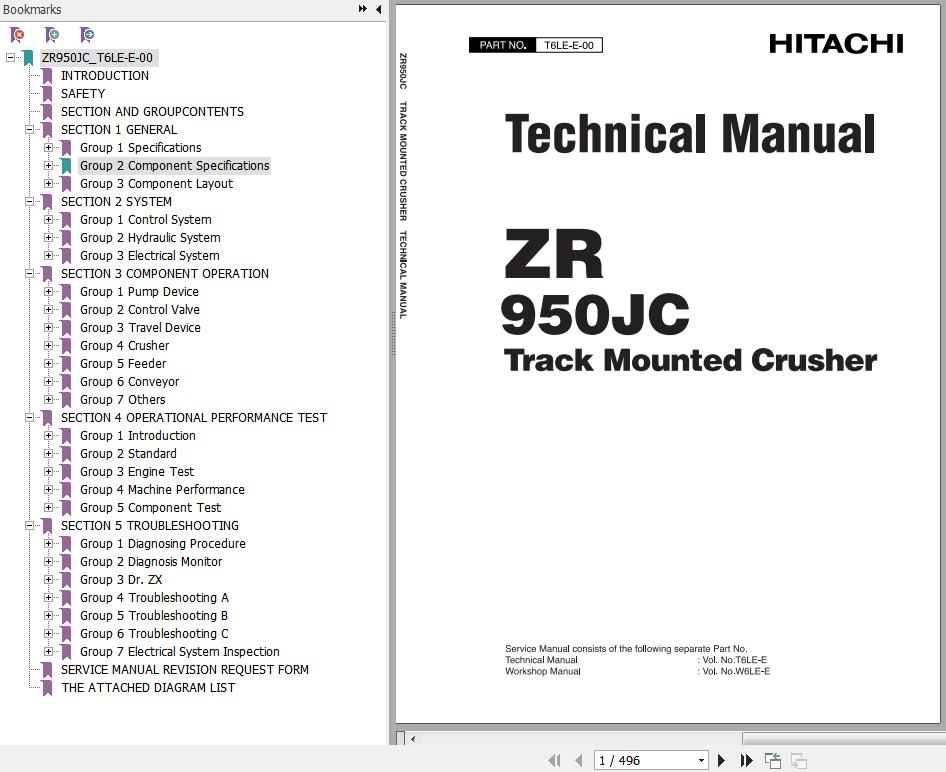Open Group 1 Diagnosing Procedure bookmark
Viewport: 946px width, 772px height.
point(163,544)
